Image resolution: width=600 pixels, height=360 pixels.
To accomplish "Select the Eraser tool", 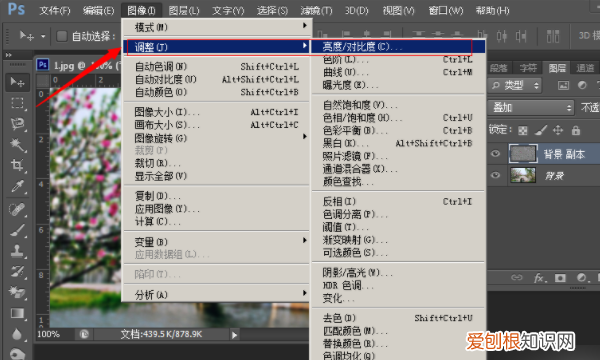I will click(x=17, y=292).
